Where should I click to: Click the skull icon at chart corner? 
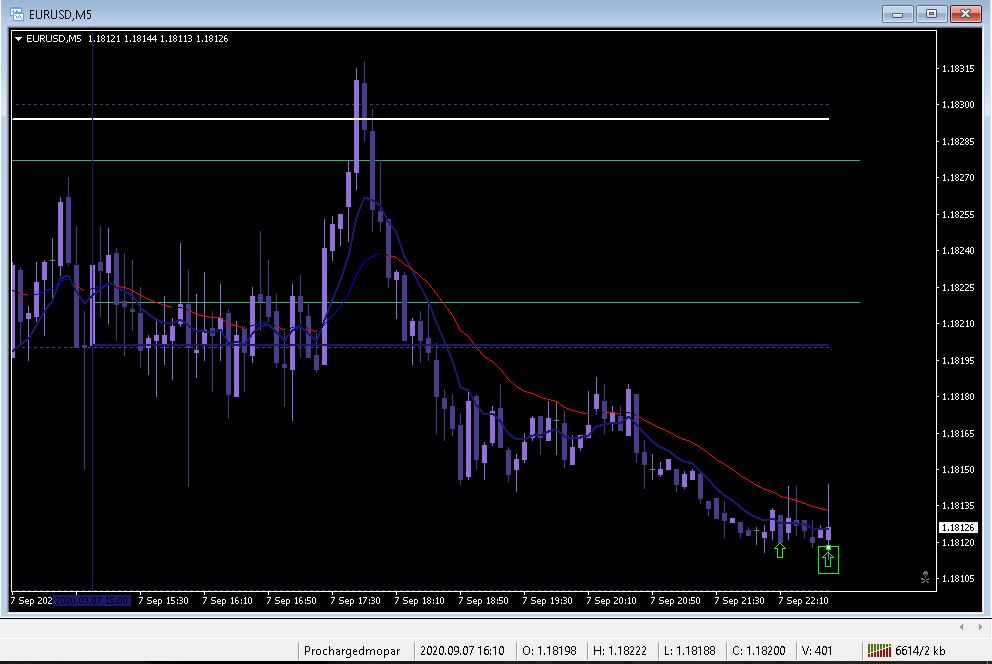click(925, 577)
